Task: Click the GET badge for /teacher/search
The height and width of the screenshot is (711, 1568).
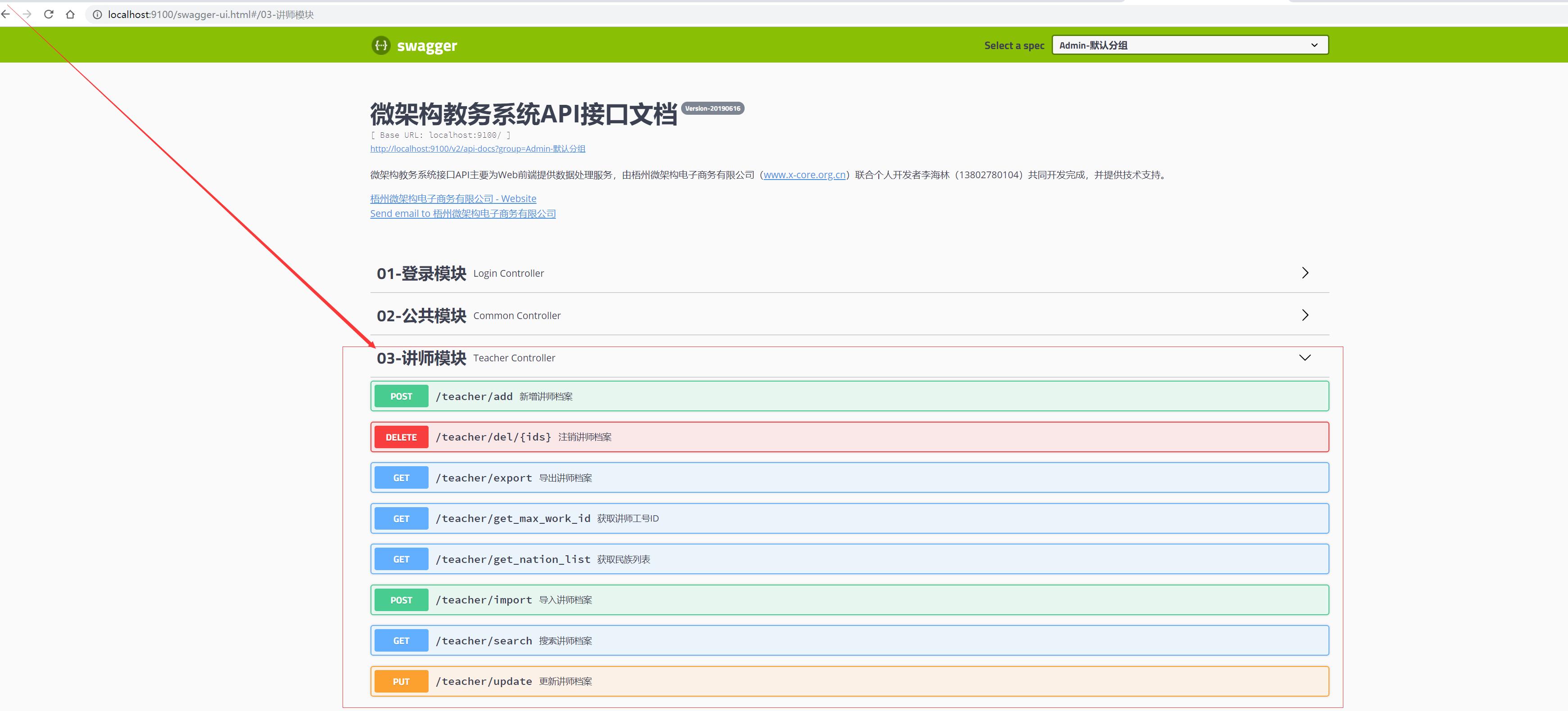Action: (401, 640)
